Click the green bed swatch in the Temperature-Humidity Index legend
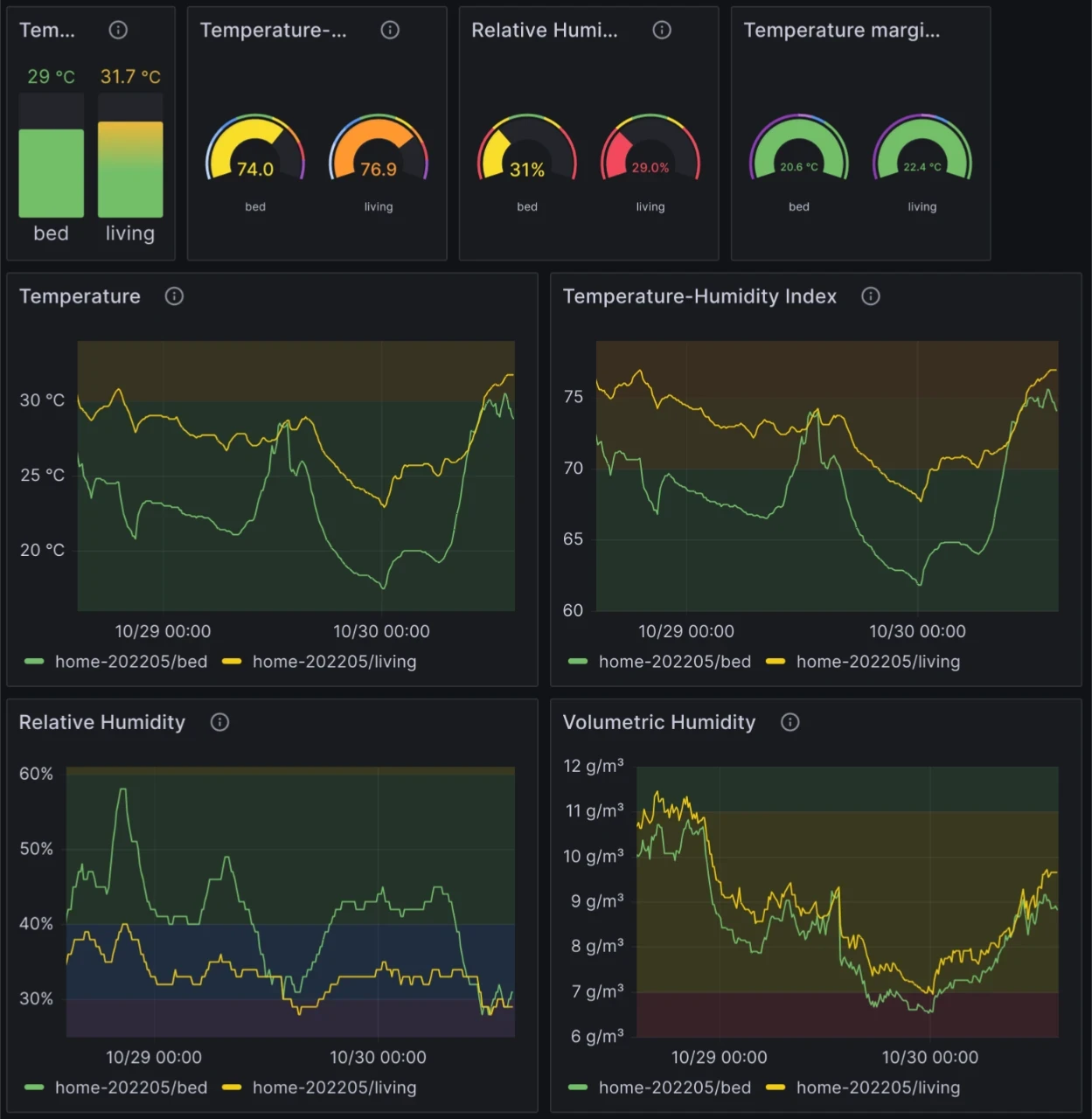Image resolution: width=1092 pixels, height=1119 pixels. coord(578,662)
